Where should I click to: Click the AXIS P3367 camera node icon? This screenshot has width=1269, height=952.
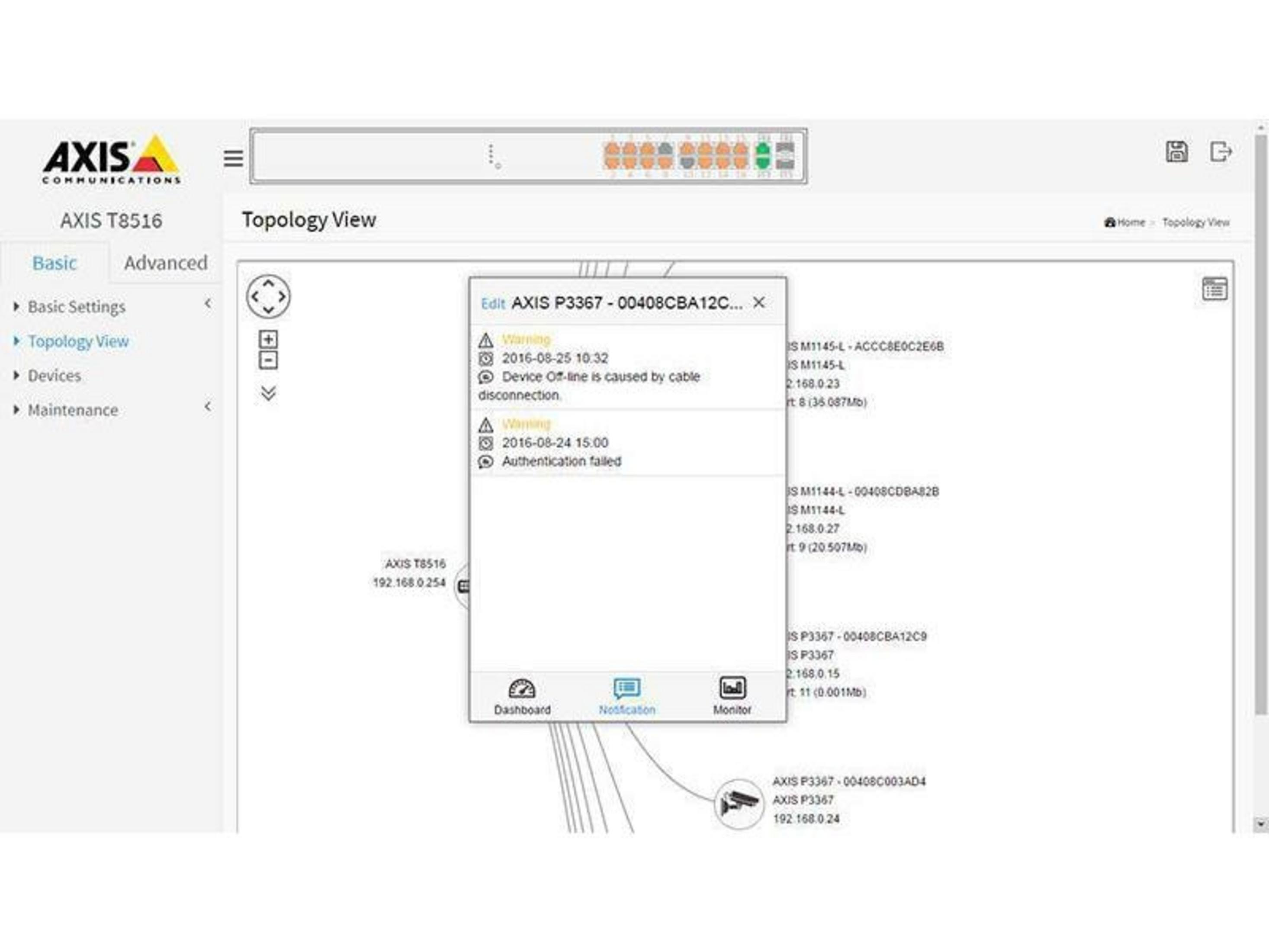tap(739, 804)
